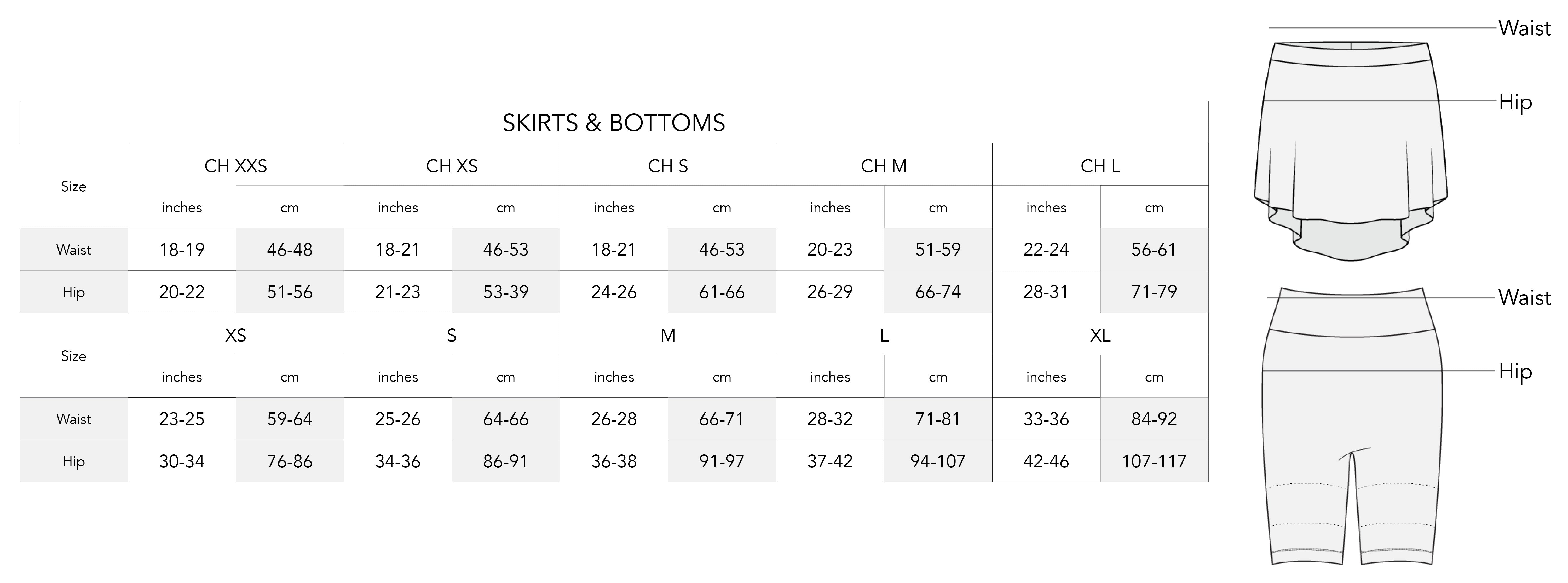Click the M hip value 36-38

pyautogui.click(x=614, y=461)
